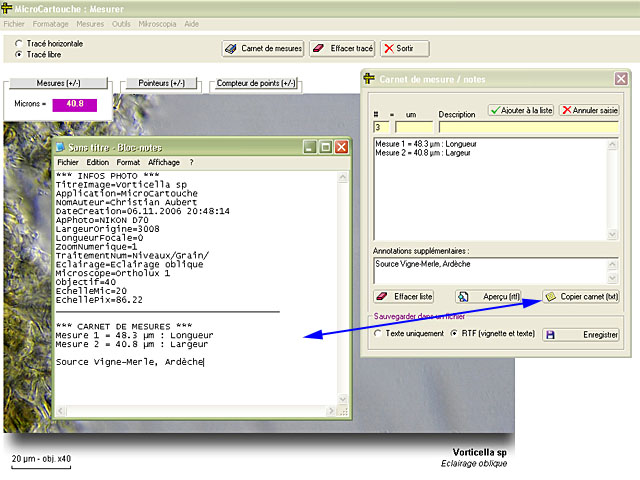This screenshot has width=640, height=480.
Task: Click the yellow note icon on Copier carnet
Action: [550, 297]
